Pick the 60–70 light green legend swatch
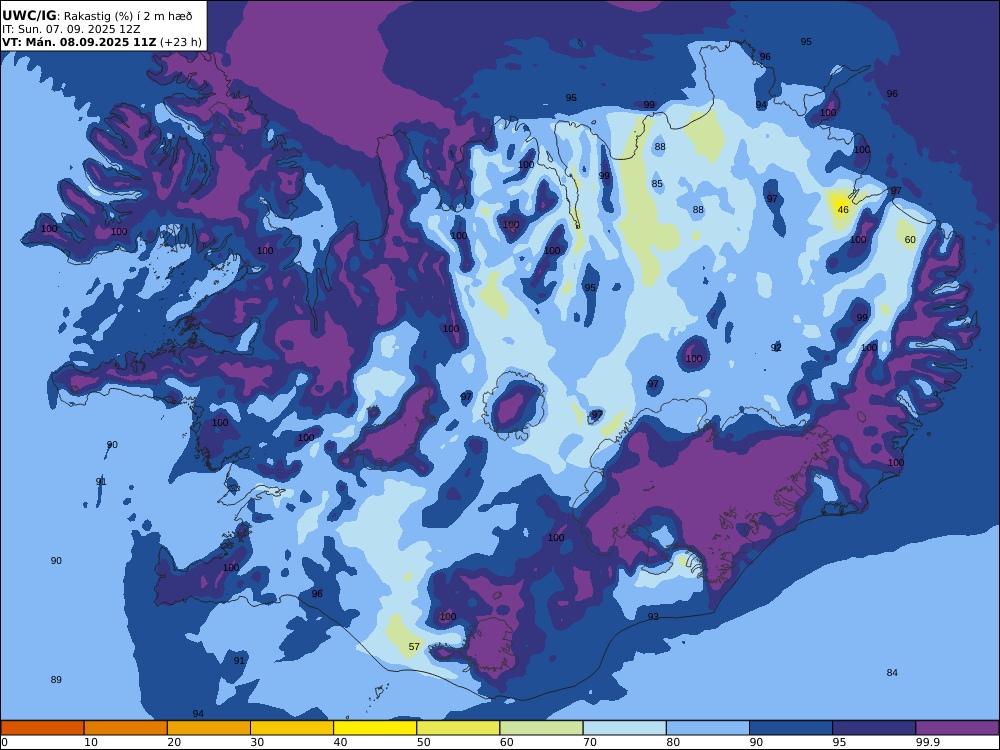 point(541,728)
